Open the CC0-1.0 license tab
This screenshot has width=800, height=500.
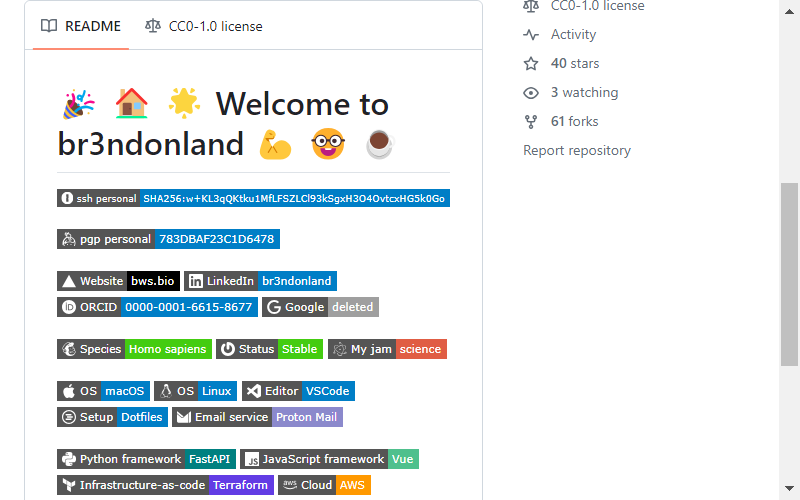[x=204, y=27]
